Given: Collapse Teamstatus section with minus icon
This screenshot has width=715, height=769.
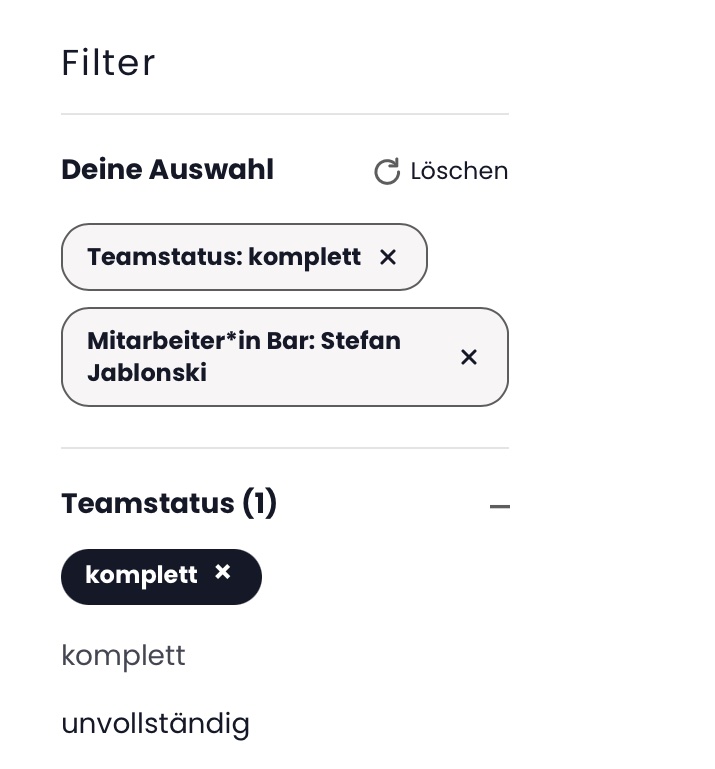Looking at the screenshot, I should point(500,506).
